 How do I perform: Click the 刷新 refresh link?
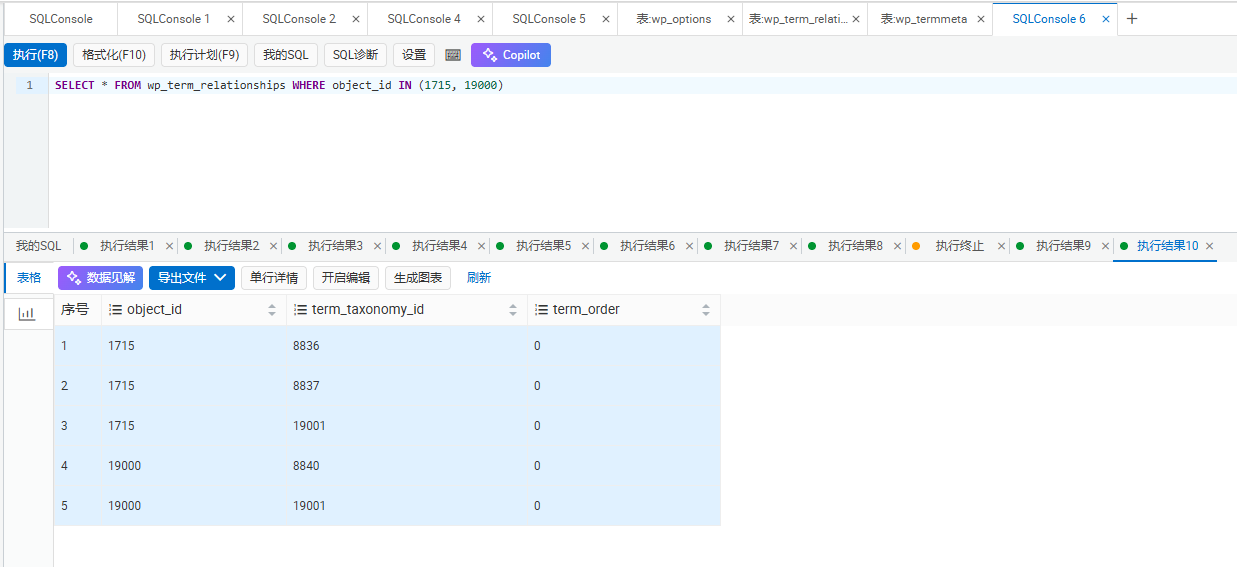pos(479,278)
